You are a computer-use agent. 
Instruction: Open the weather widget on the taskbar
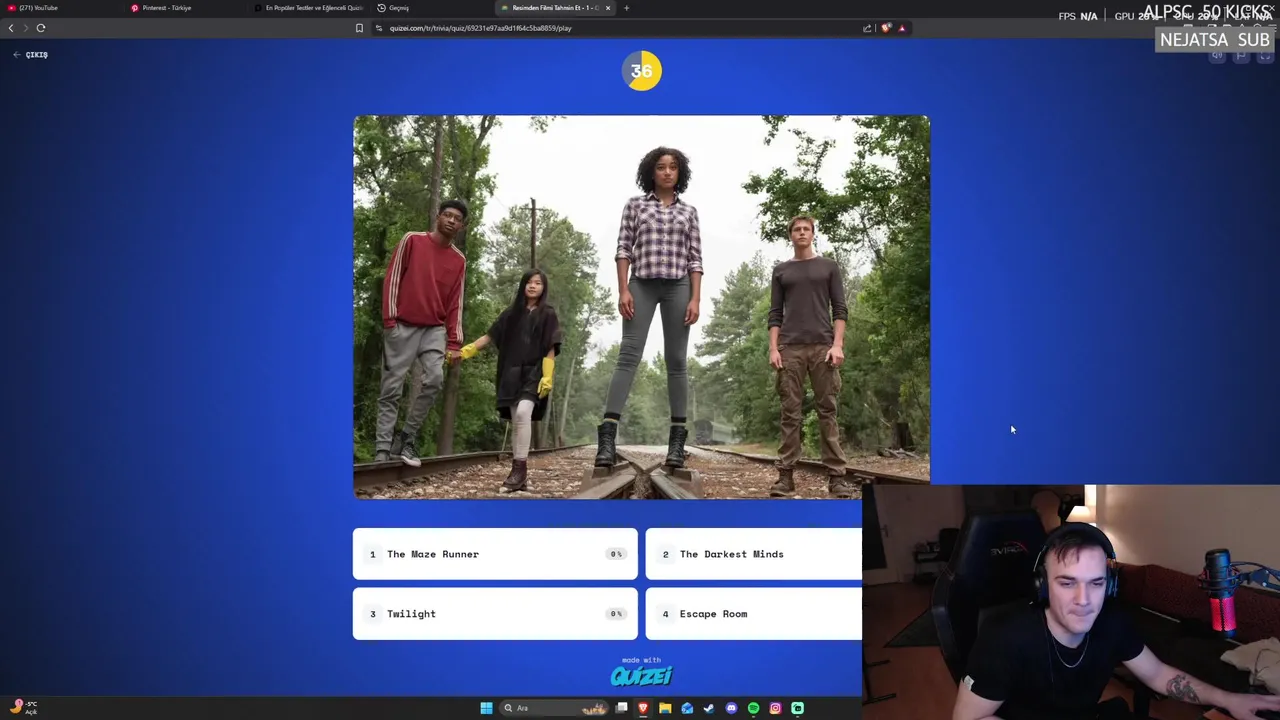pos(24,708)
